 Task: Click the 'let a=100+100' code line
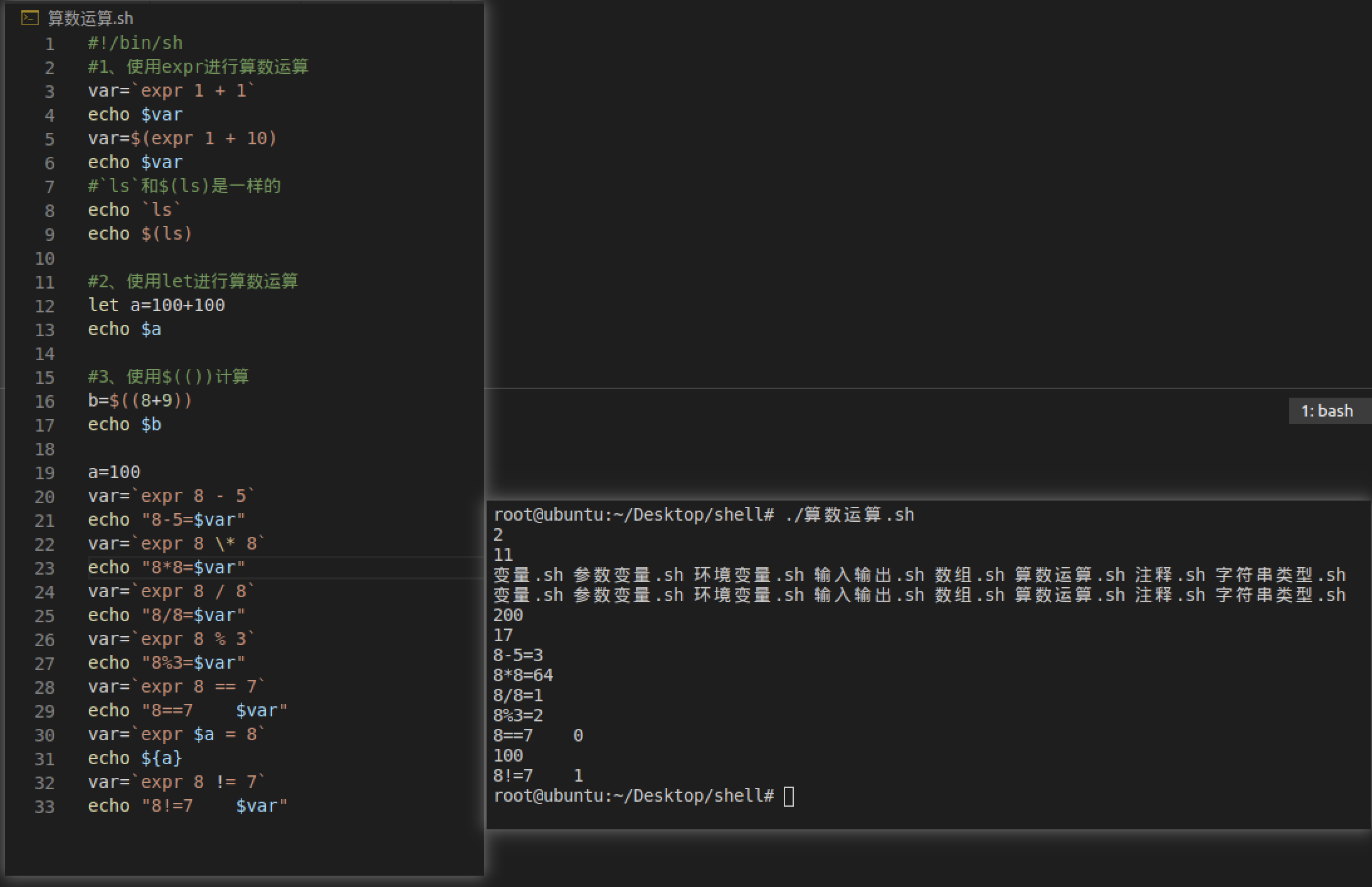[x=156, y=305]
